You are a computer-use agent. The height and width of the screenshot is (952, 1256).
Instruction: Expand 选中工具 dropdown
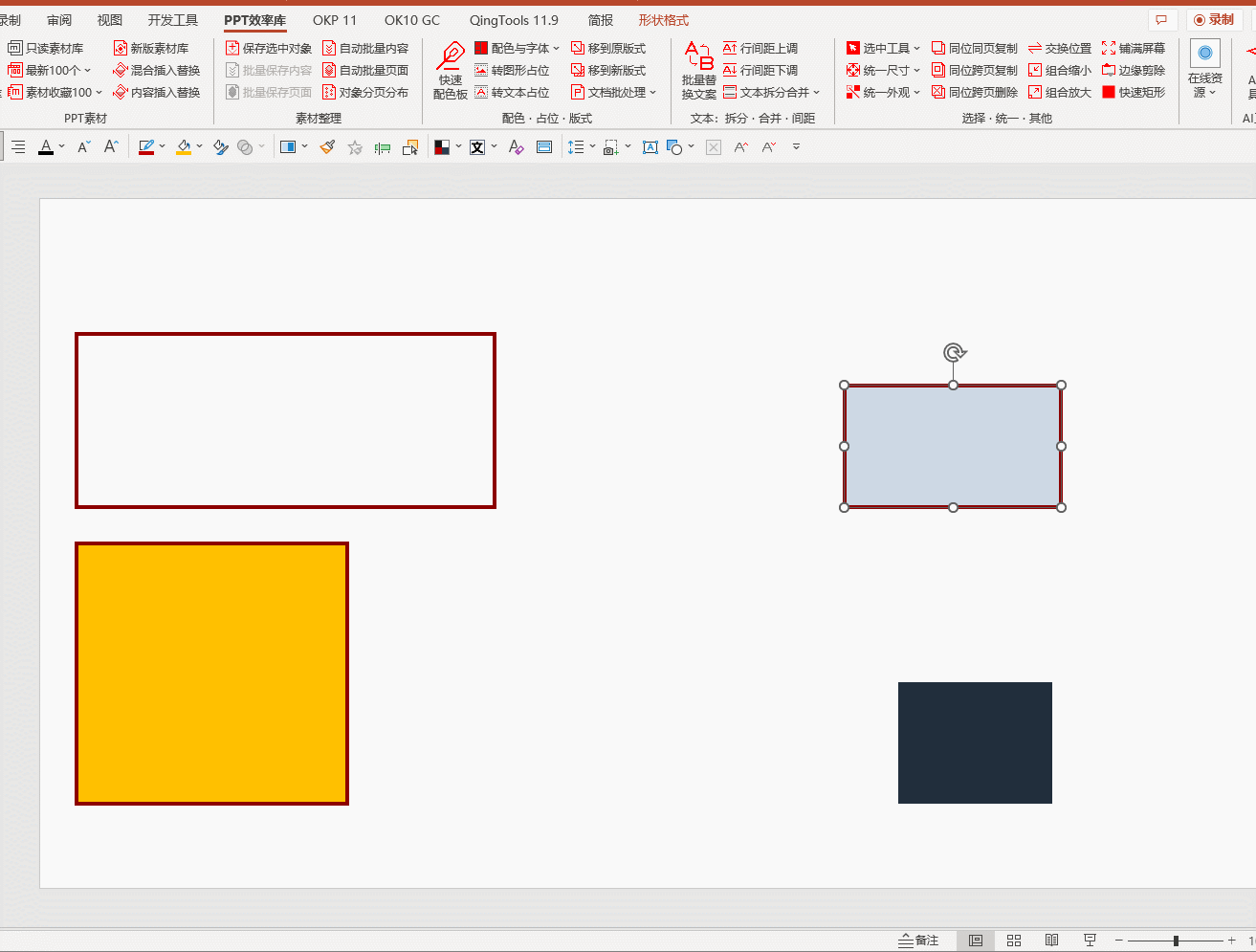(x=916, y=48)
